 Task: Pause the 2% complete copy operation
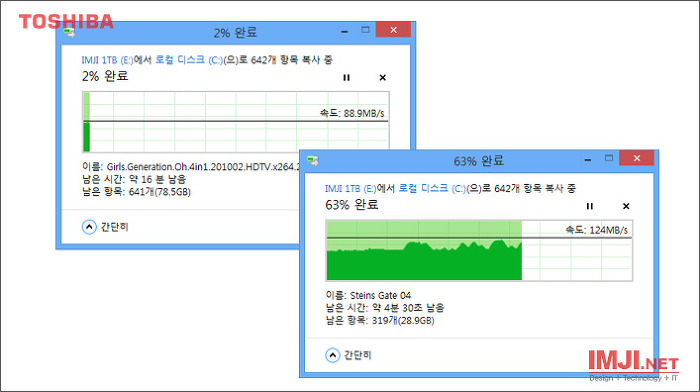coord(346,78)
